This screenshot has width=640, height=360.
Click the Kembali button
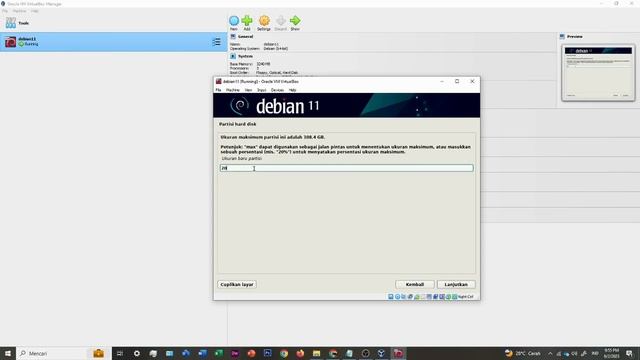(415, 284)
